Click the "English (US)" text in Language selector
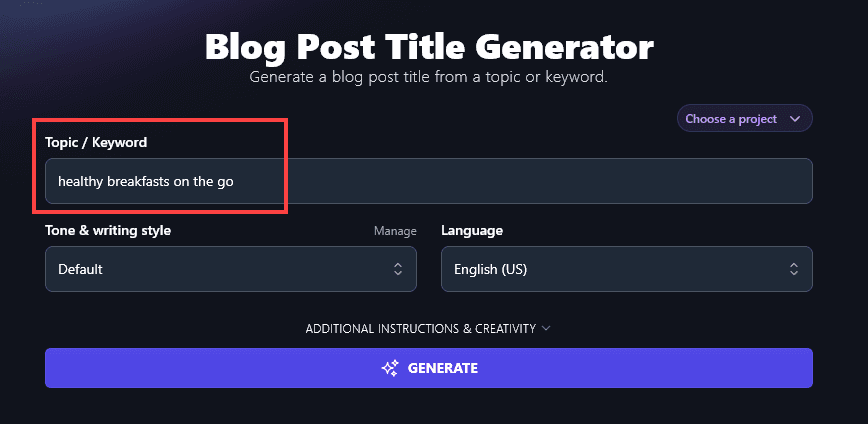The width and height of the screenshot is (868, 424). coord(490,269)
